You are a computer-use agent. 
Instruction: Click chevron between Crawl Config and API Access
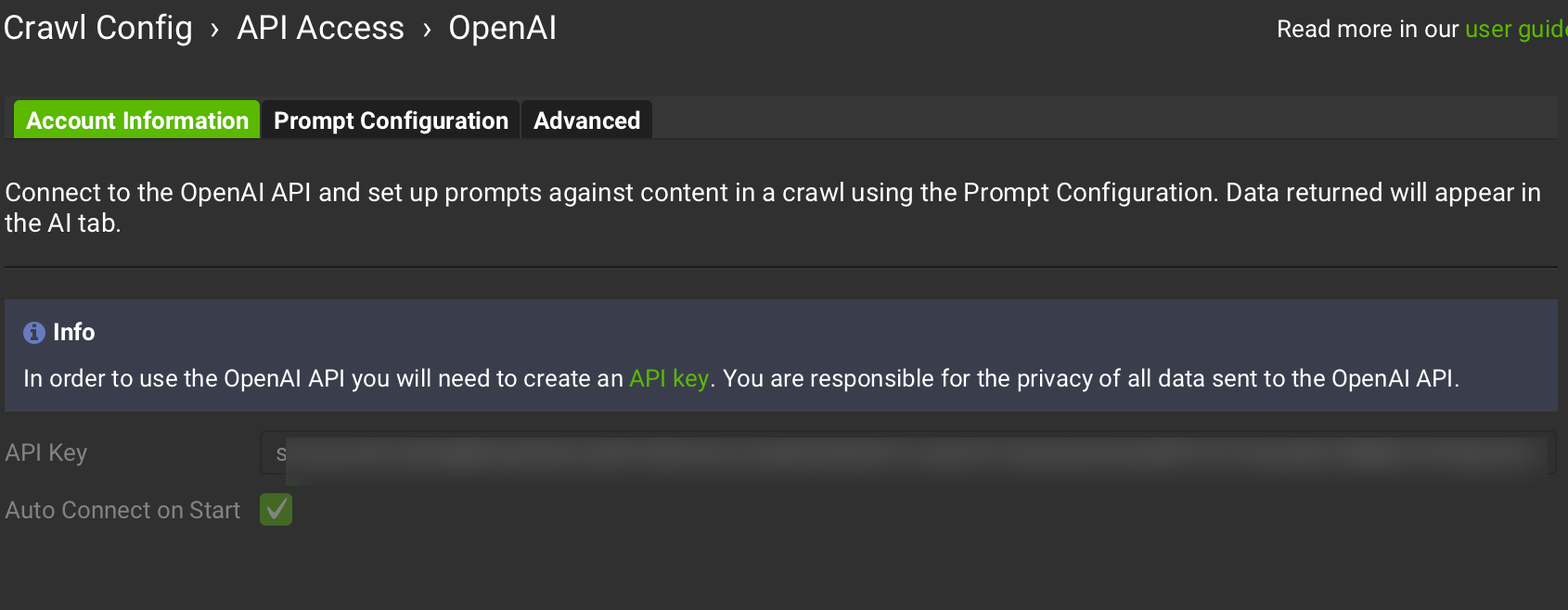point(214,31)
